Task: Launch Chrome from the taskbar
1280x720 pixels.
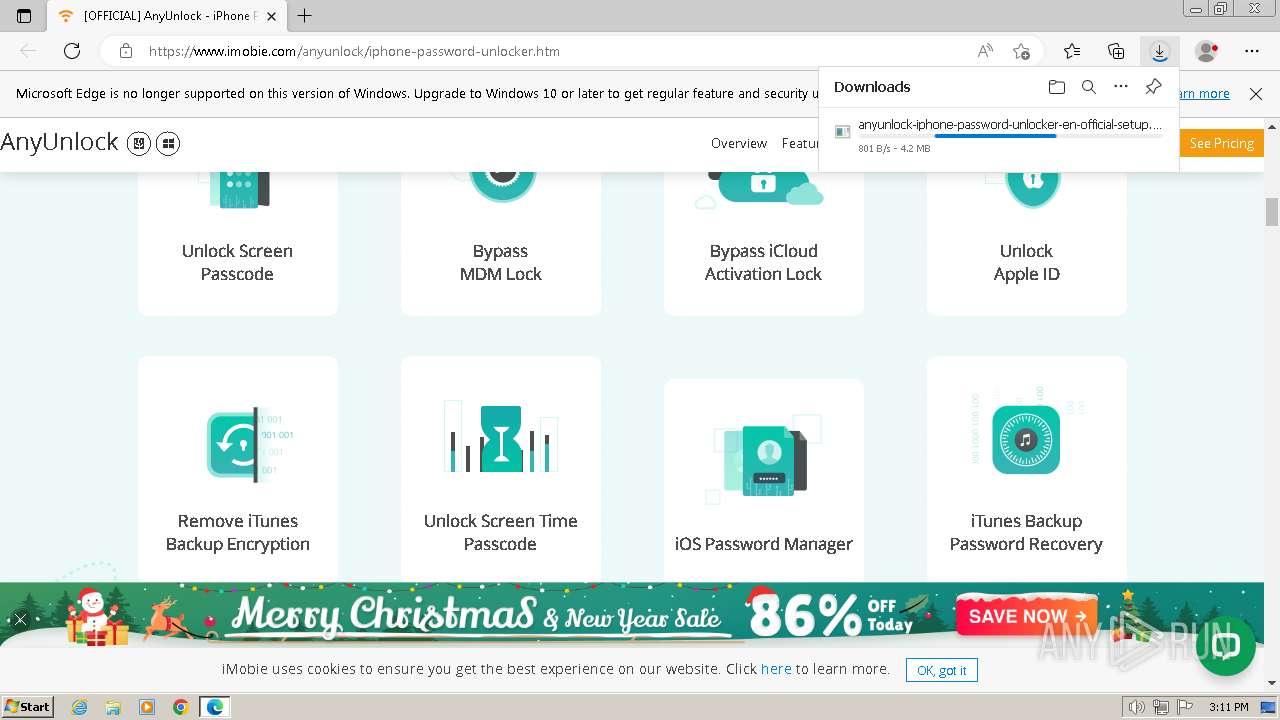Action: (x=180, y=707)
